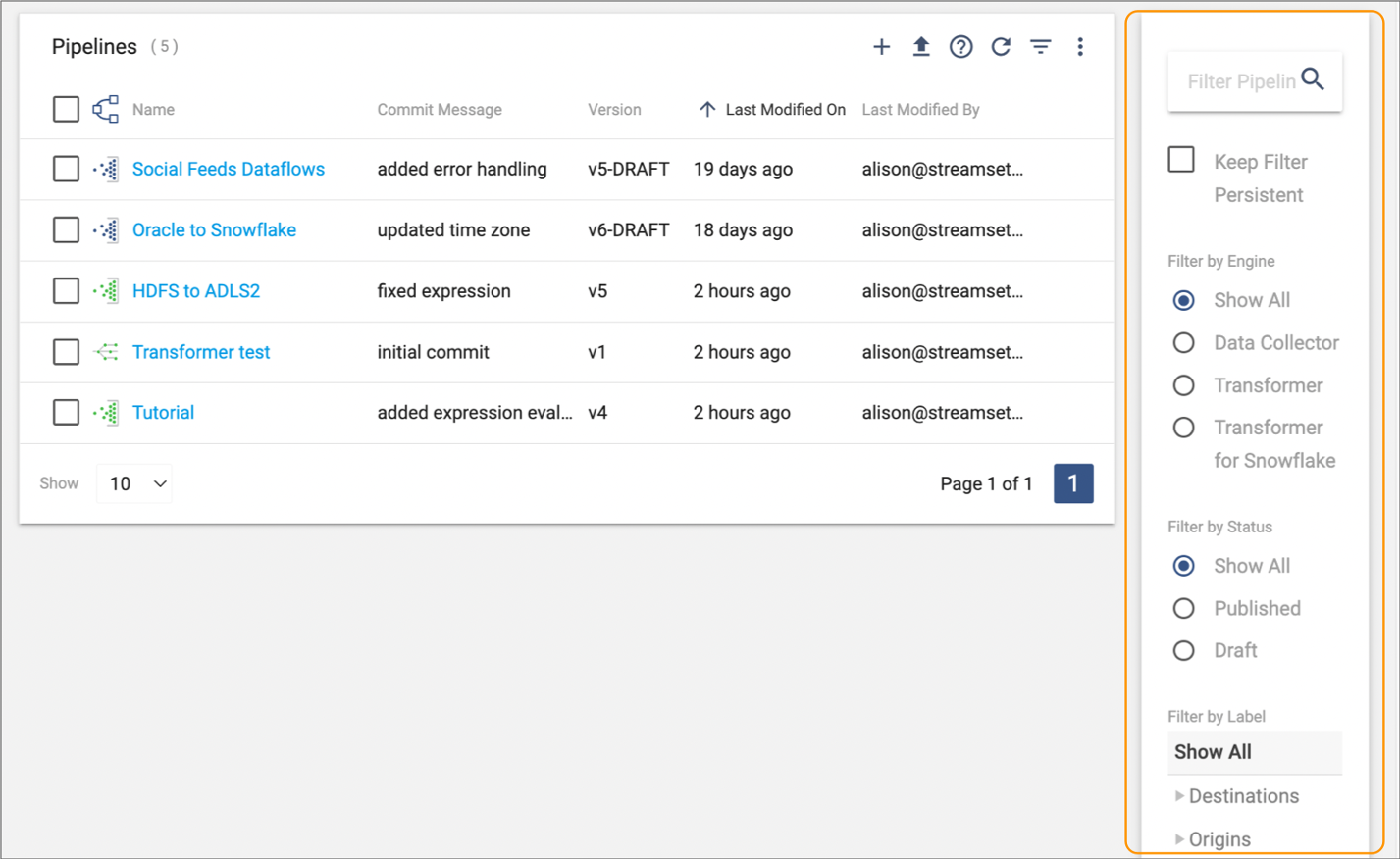Filter pipelines by Published status
The width and height of the screenshot is (1400, 859).
1184,608
